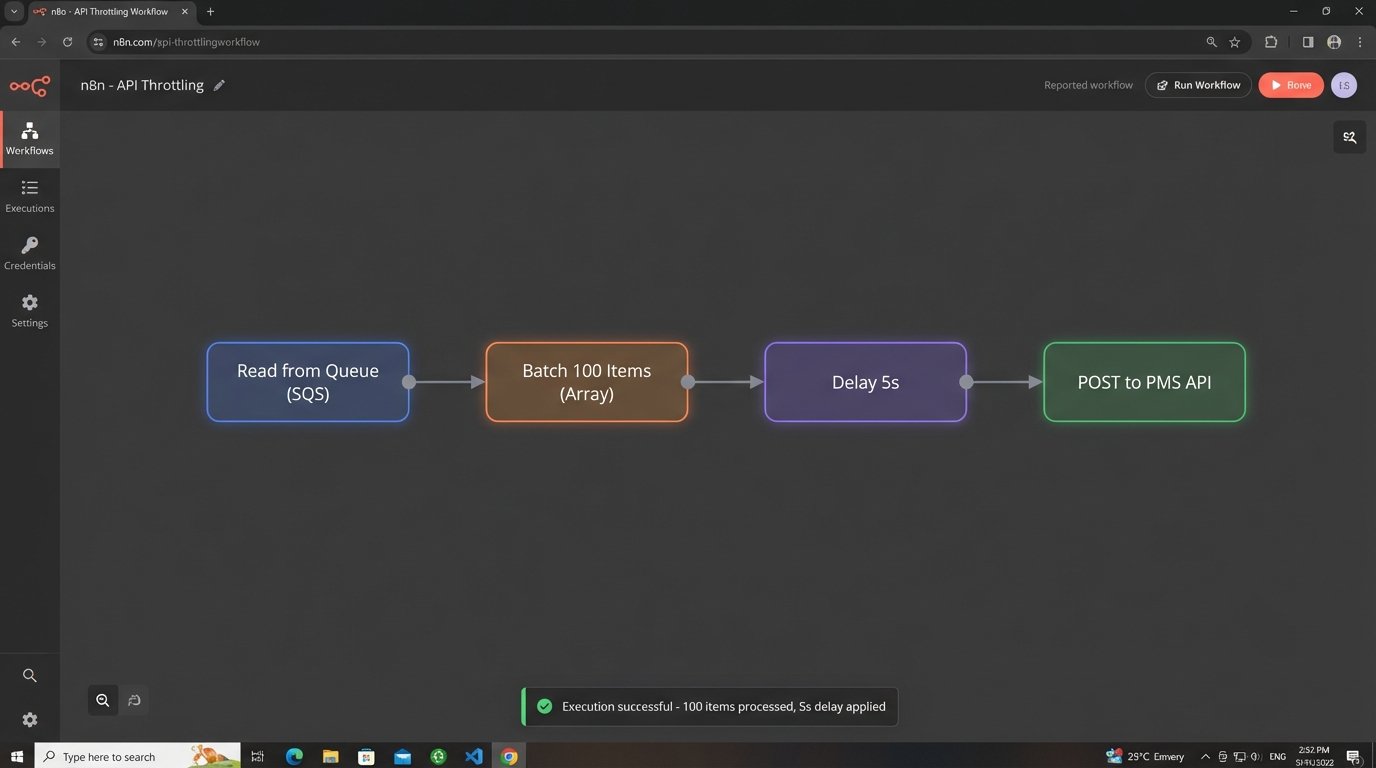
Task: Edit the workflow name using pencil icon
Action: (219, 85)
